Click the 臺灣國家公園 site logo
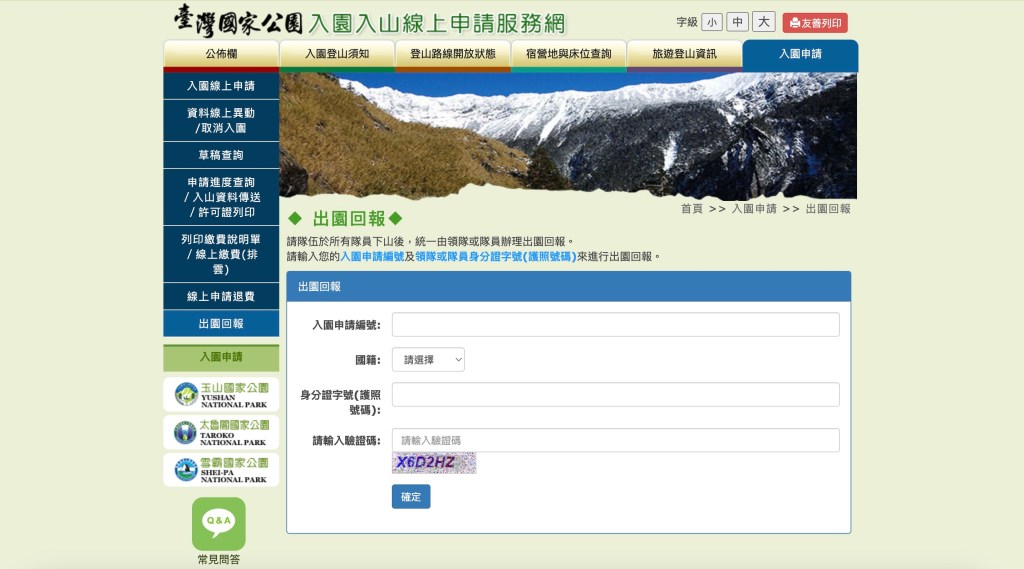1024x569 pixels. point(236,20)
